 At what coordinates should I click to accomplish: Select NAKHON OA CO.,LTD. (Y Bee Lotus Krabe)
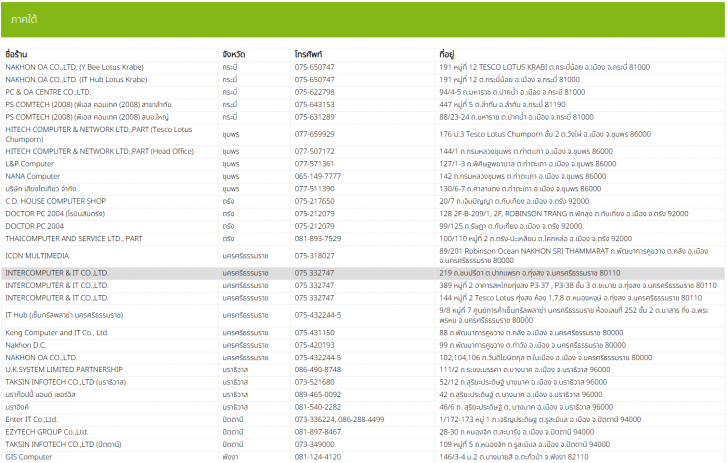click(74, 67)
